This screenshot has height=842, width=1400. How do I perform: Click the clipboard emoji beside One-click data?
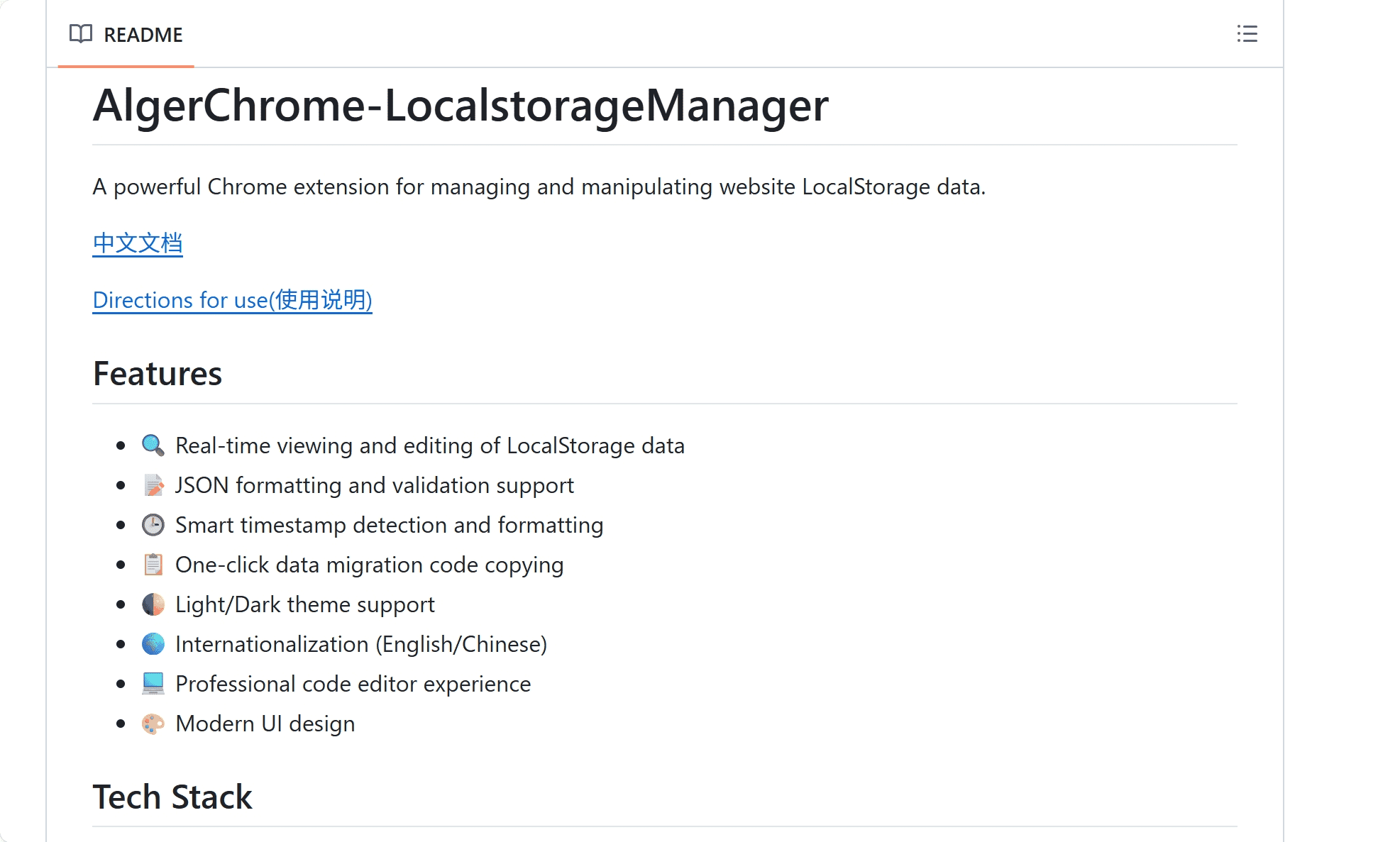pos(153,565)
